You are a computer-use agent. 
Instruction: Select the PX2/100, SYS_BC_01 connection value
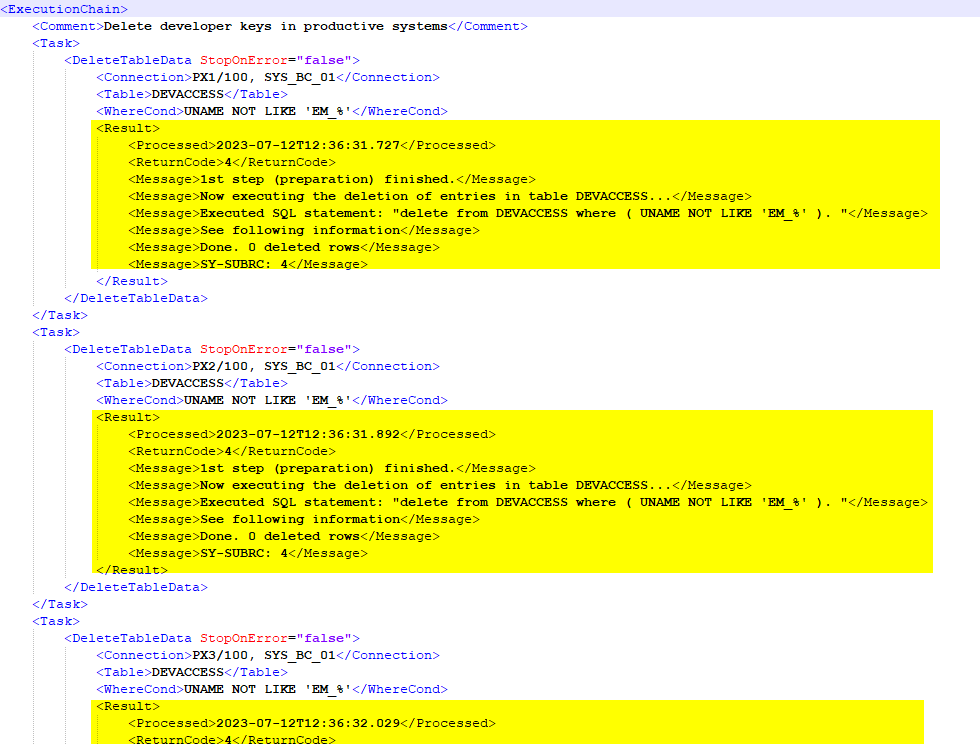pos(266,366)
